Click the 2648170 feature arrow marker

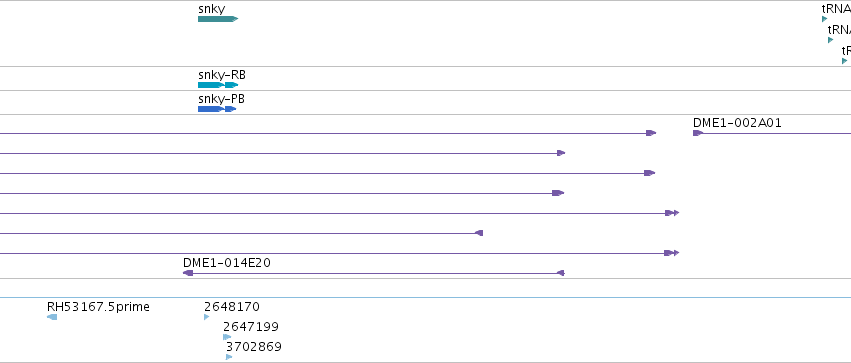[207, 317]
